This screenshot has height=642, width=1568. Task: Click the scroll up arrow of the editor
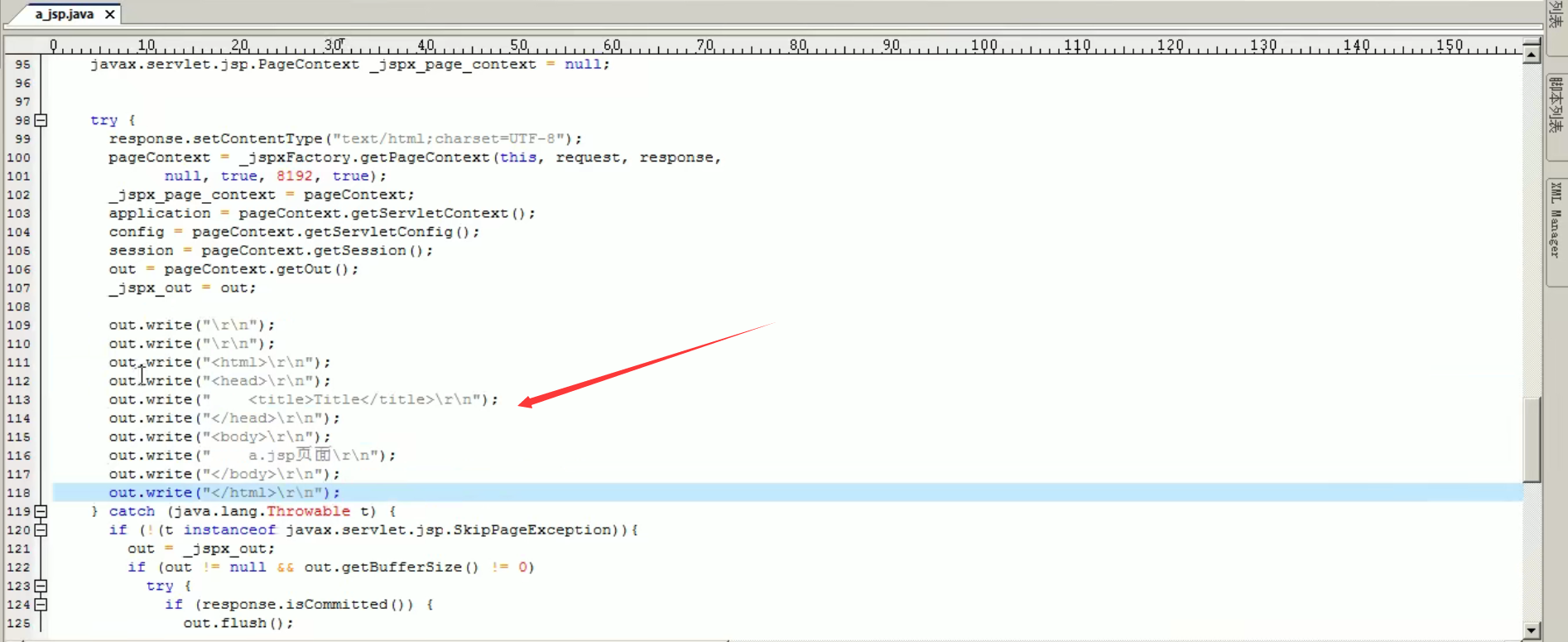point(1532,55)
